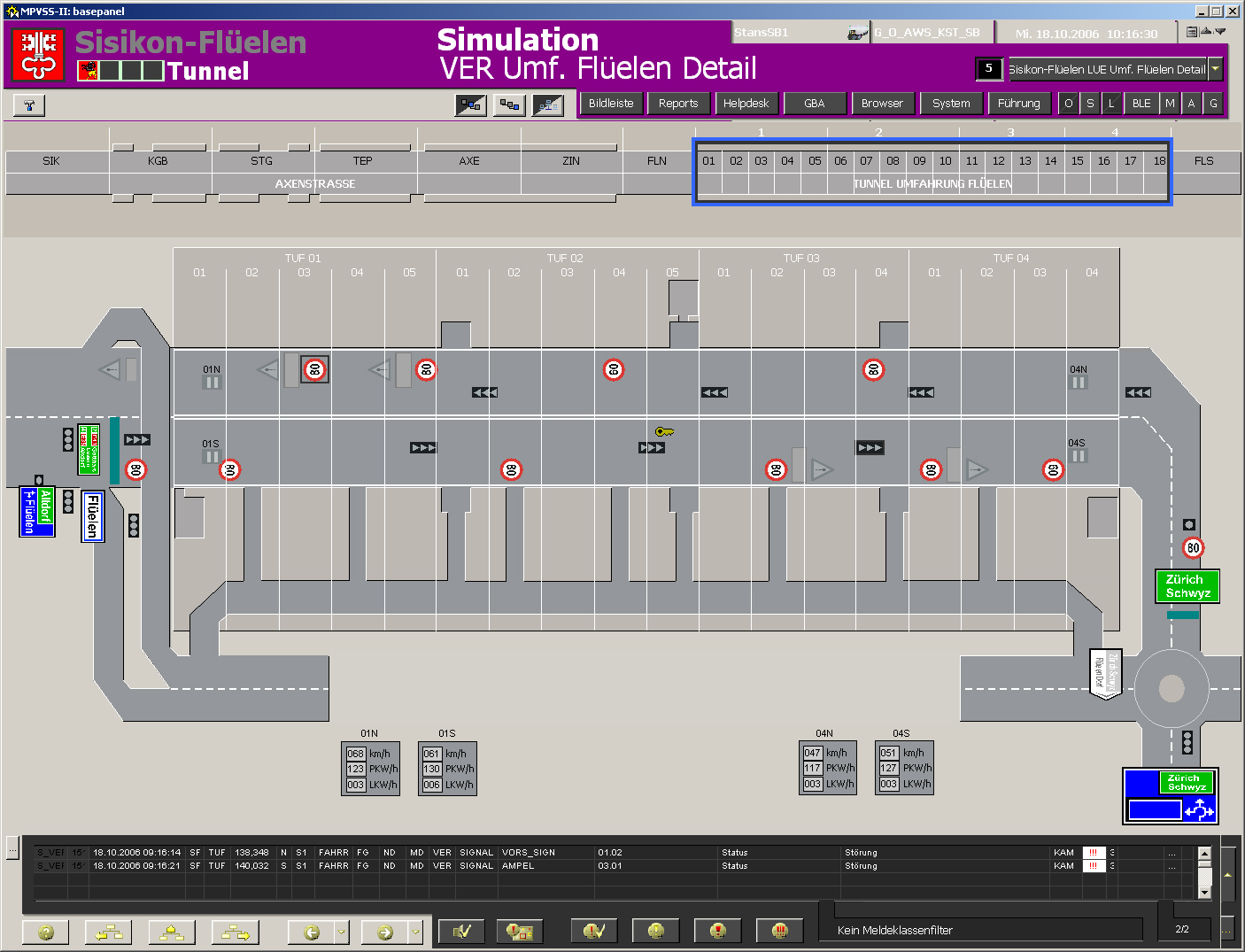The image size is (1245, 952).
Task: Click the hierarchy up navigation icon
Action: [x=172, y=932]
